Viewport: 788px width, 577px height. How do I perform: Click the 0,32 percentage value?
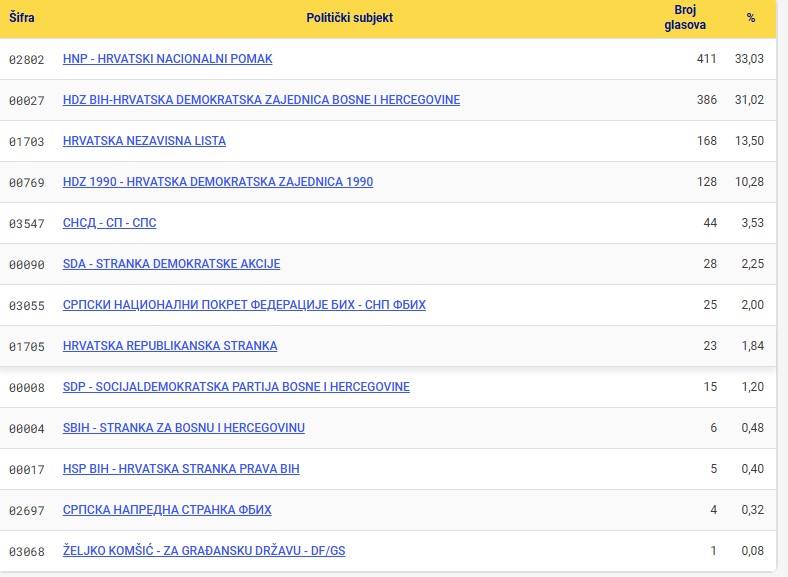tap(752, 510)
